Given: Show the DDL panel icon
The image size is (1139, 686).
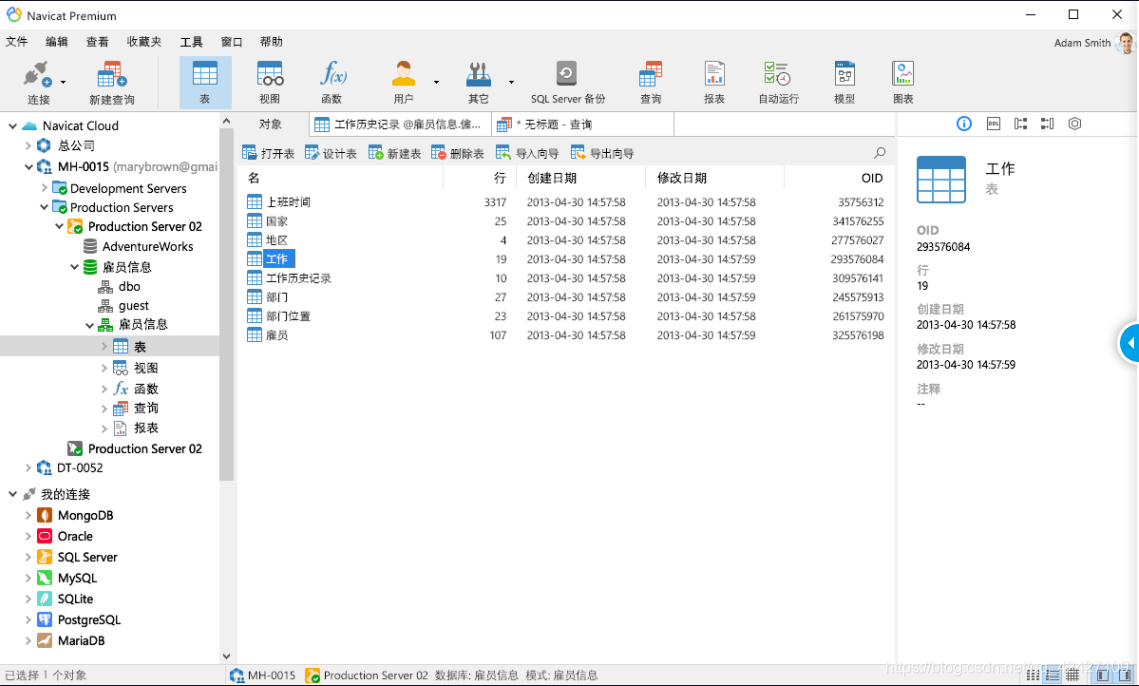Looking at the screenshot, I should [993, 124].
